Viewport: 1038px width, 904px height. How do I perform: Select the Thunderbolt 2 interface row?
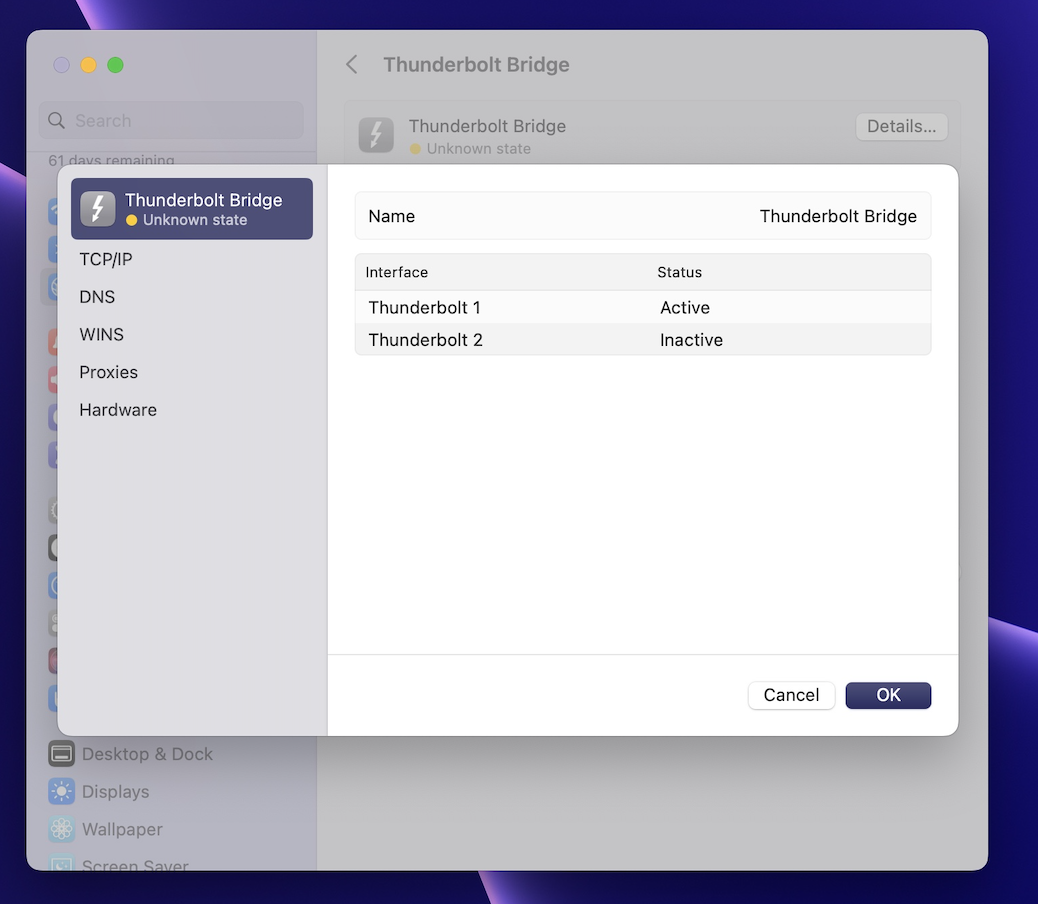(x=643, y=339)
